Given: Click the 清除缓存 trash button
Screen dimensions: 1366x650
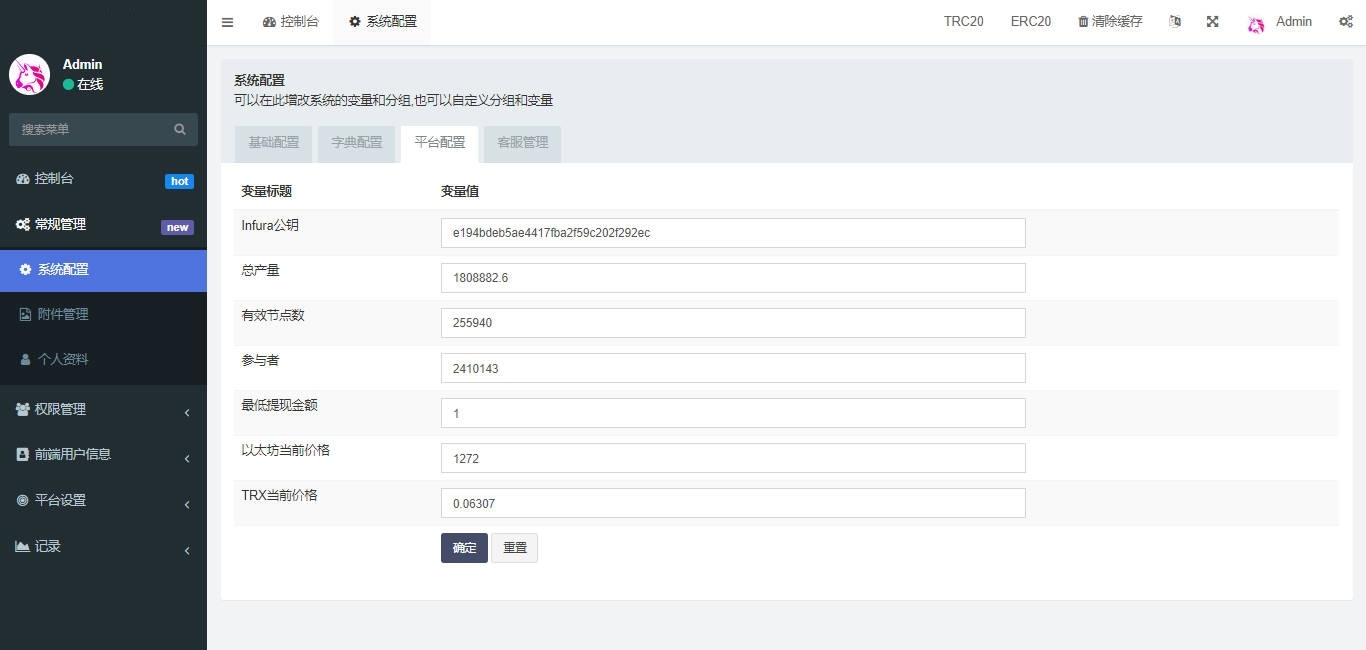Looking at the screenshot, I should [1109, 22].
